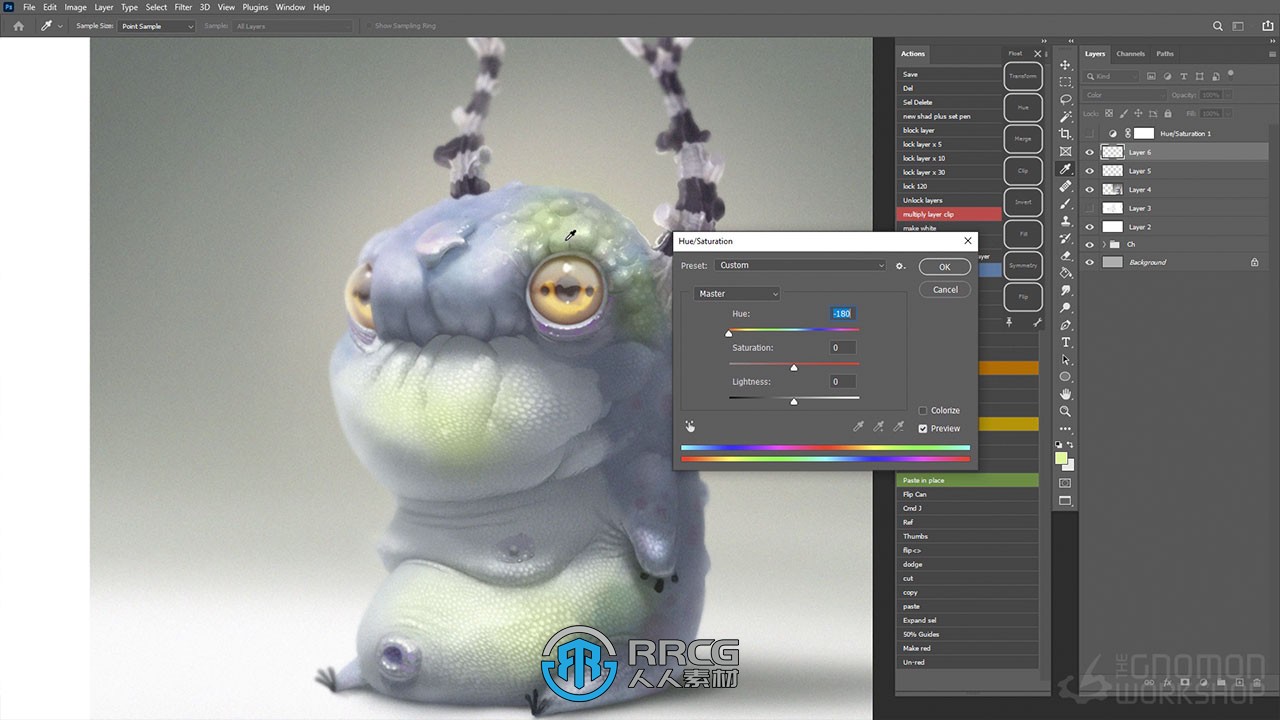Open tool preset picker arrow

[60, 26]
